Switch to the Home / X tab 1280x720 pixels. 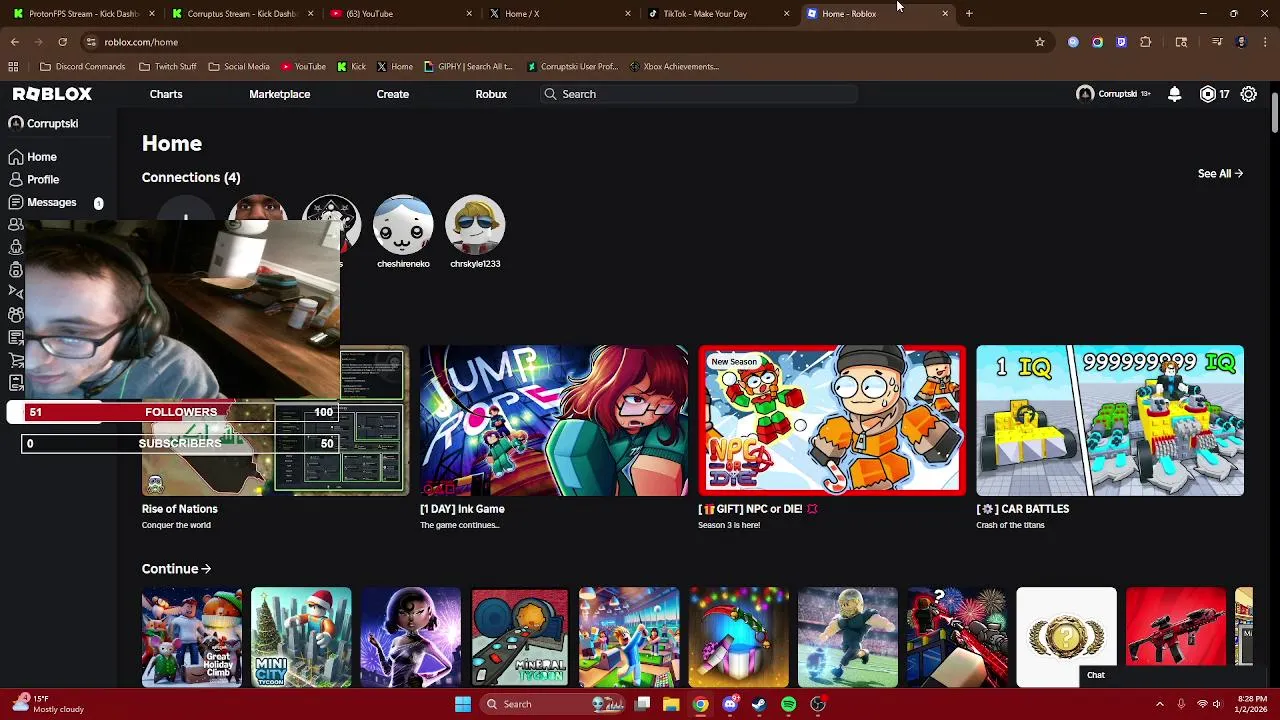560,14
